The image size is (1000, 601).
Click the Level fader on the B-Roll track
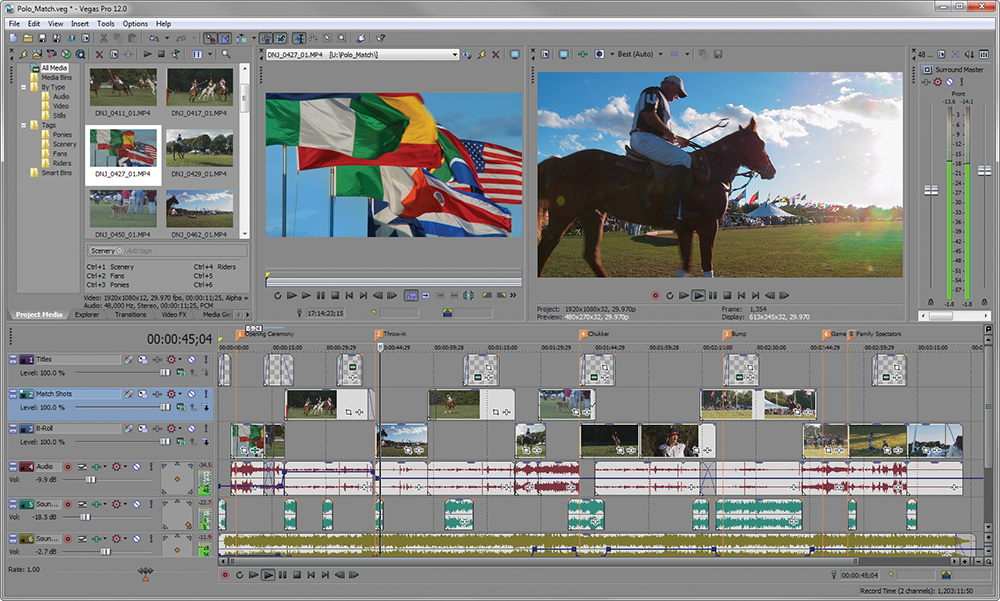[x=166, y=441]
